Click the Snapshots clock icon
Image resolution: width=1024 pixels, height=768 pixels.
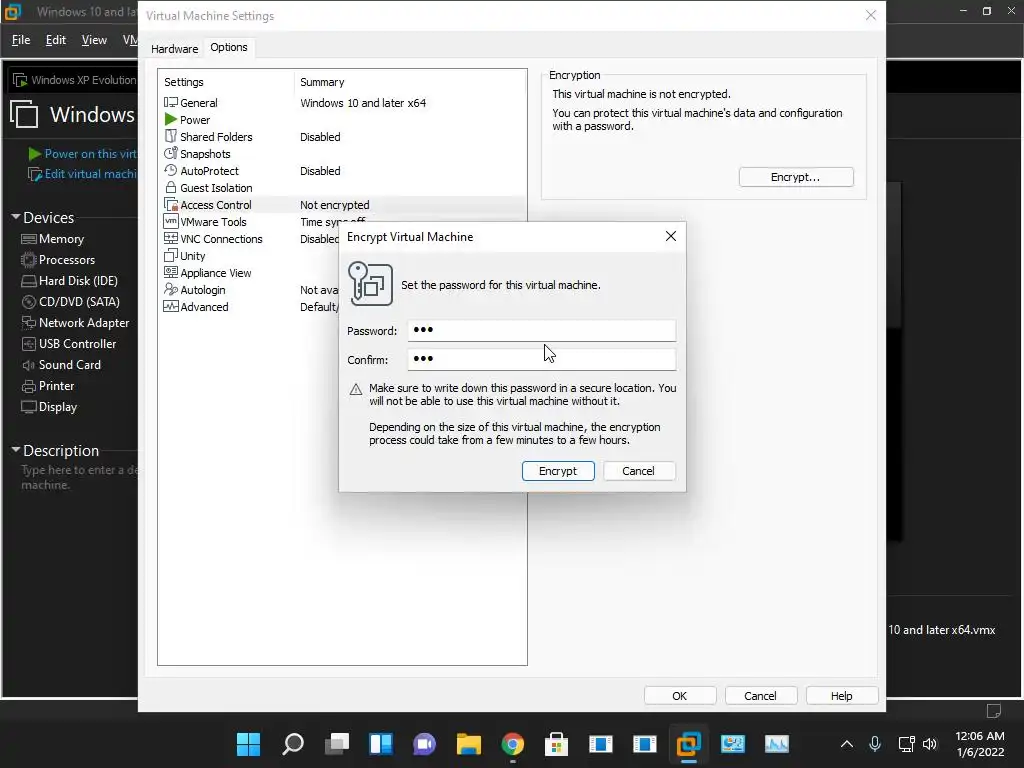[x=170, y=153]
